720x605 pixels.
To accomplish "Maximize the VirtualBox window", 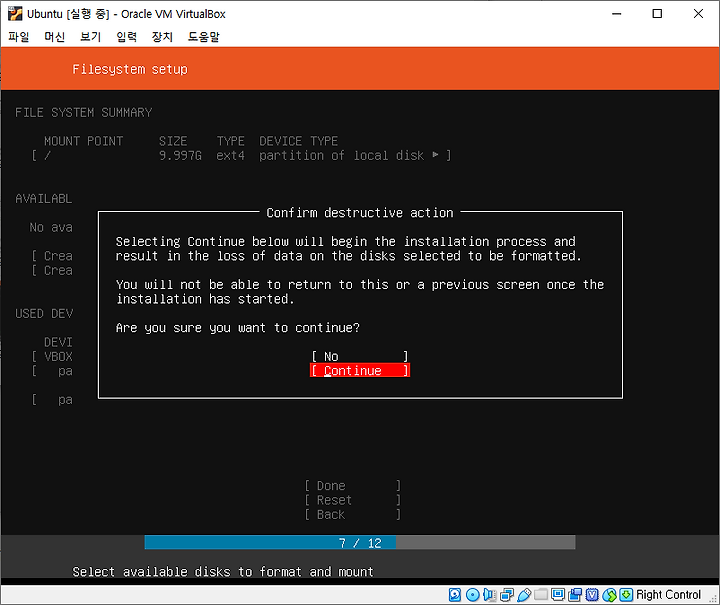I will (657, 14).
